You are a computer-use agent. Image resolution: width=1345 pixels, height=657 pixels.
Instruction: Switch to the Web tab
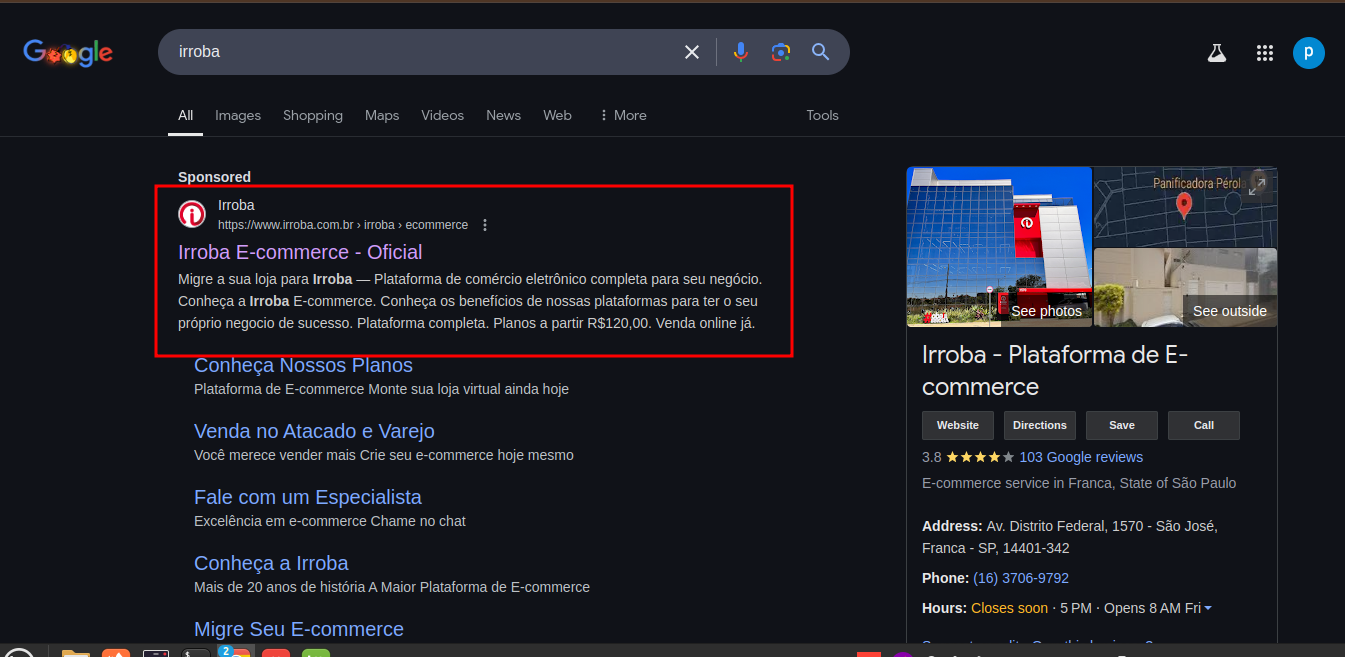[558, 115]
